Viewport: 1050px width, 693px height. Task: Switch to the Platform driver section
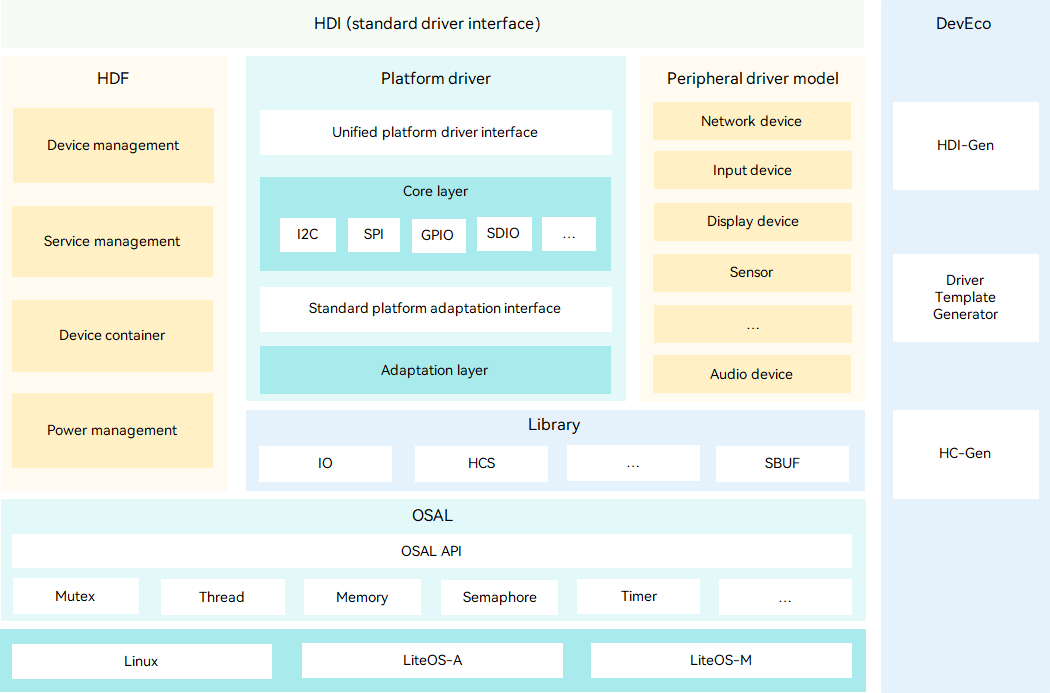point(435,78)
